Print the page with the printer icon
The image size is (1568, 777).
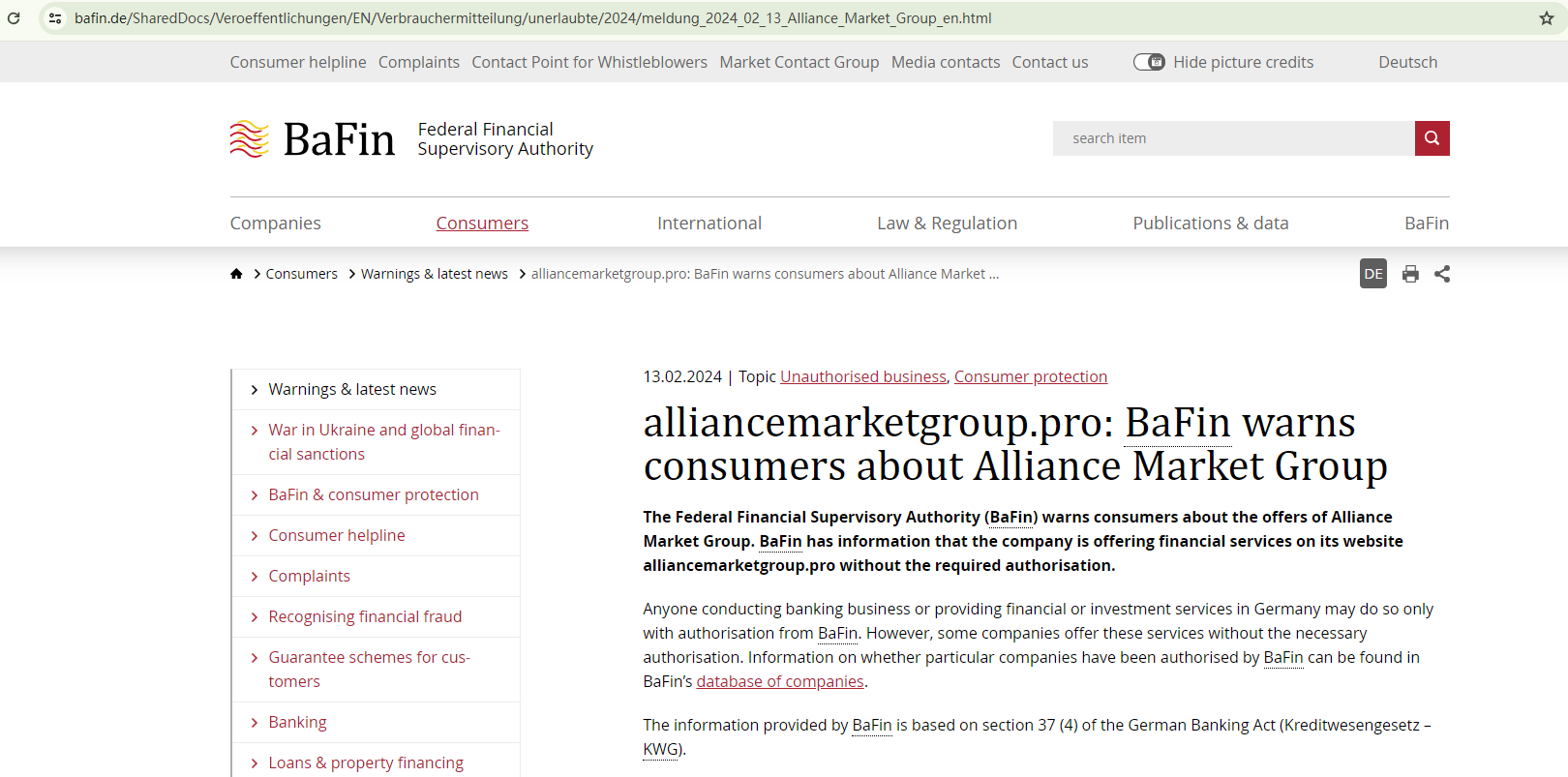coord(1410,274)
